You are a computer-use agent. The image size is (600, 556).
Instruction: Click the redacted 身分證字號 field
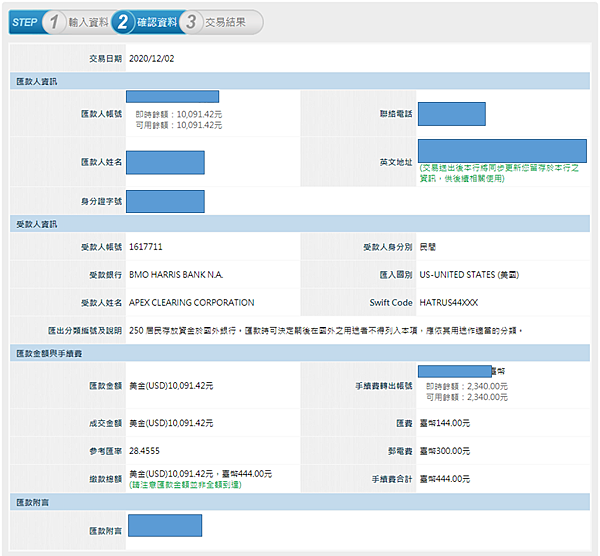(165, 201)
